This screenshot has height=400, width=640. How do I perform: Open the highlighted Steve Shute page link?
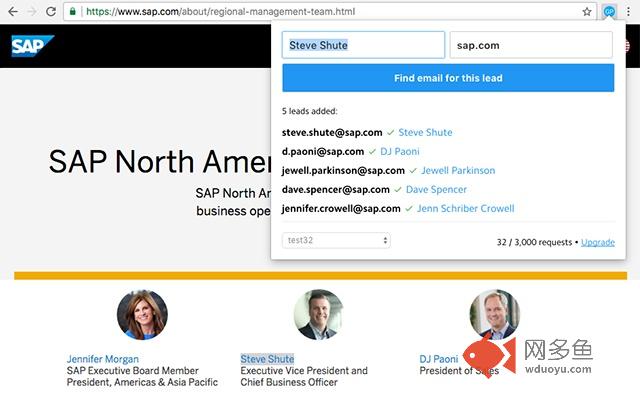coord(267,359)
